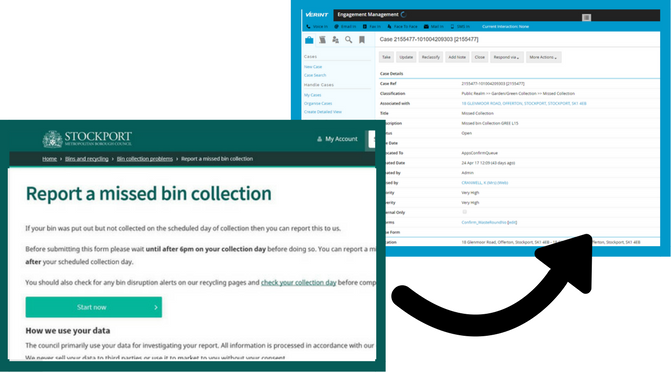Open the magnifier search icon
Screen dimensions: 672x372
pyautogui.click(x=349, y=40)
